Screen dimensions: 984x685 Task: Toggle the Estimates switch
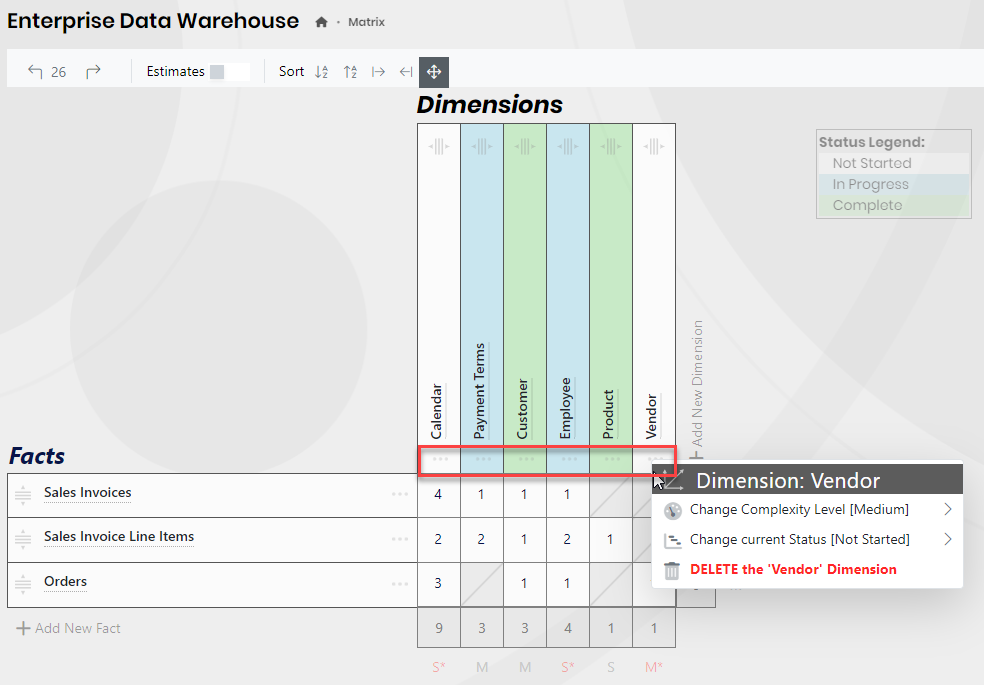(229, 72)
